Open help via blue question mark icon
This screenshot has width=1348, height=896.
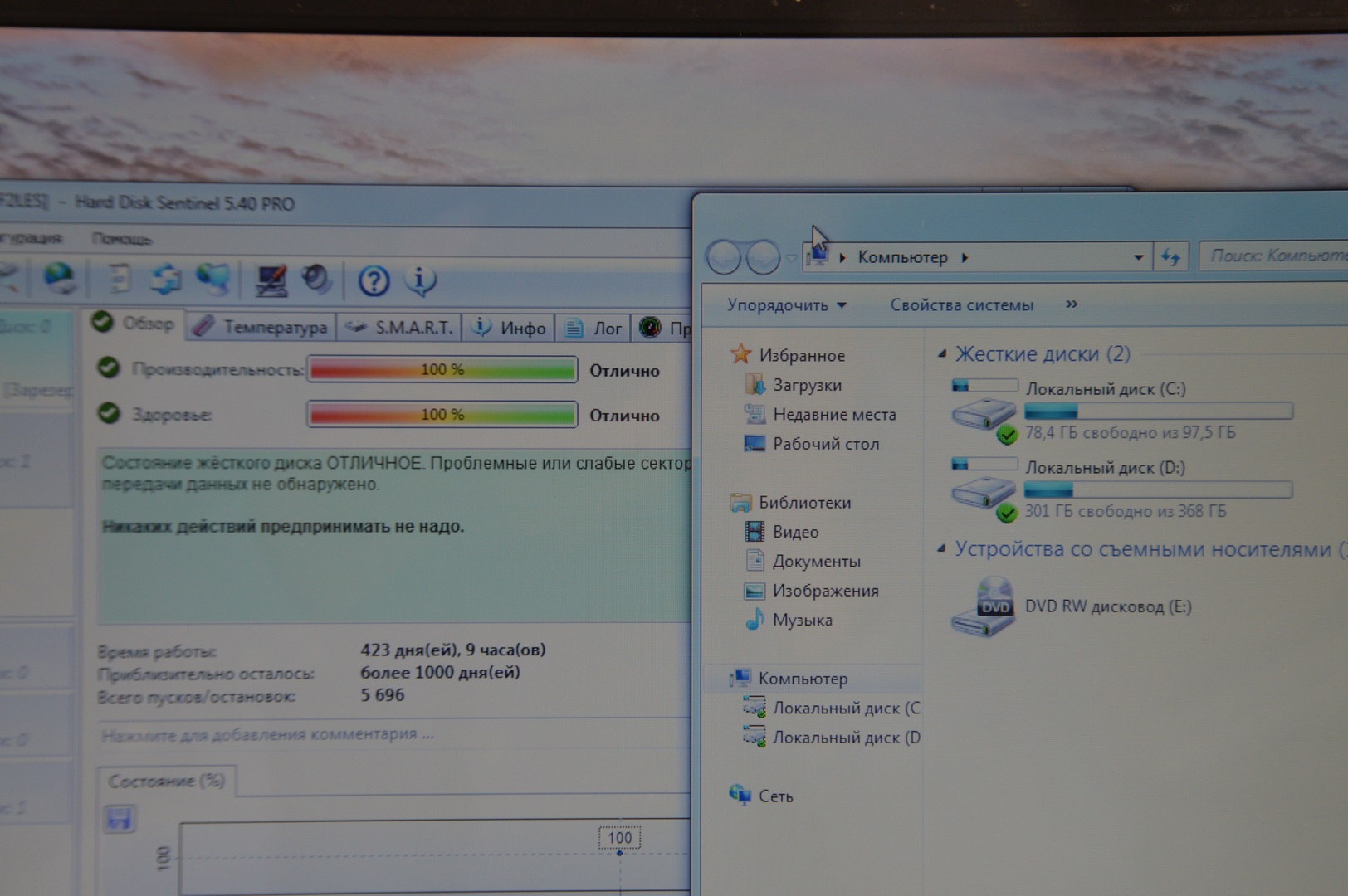pos(374,281)
